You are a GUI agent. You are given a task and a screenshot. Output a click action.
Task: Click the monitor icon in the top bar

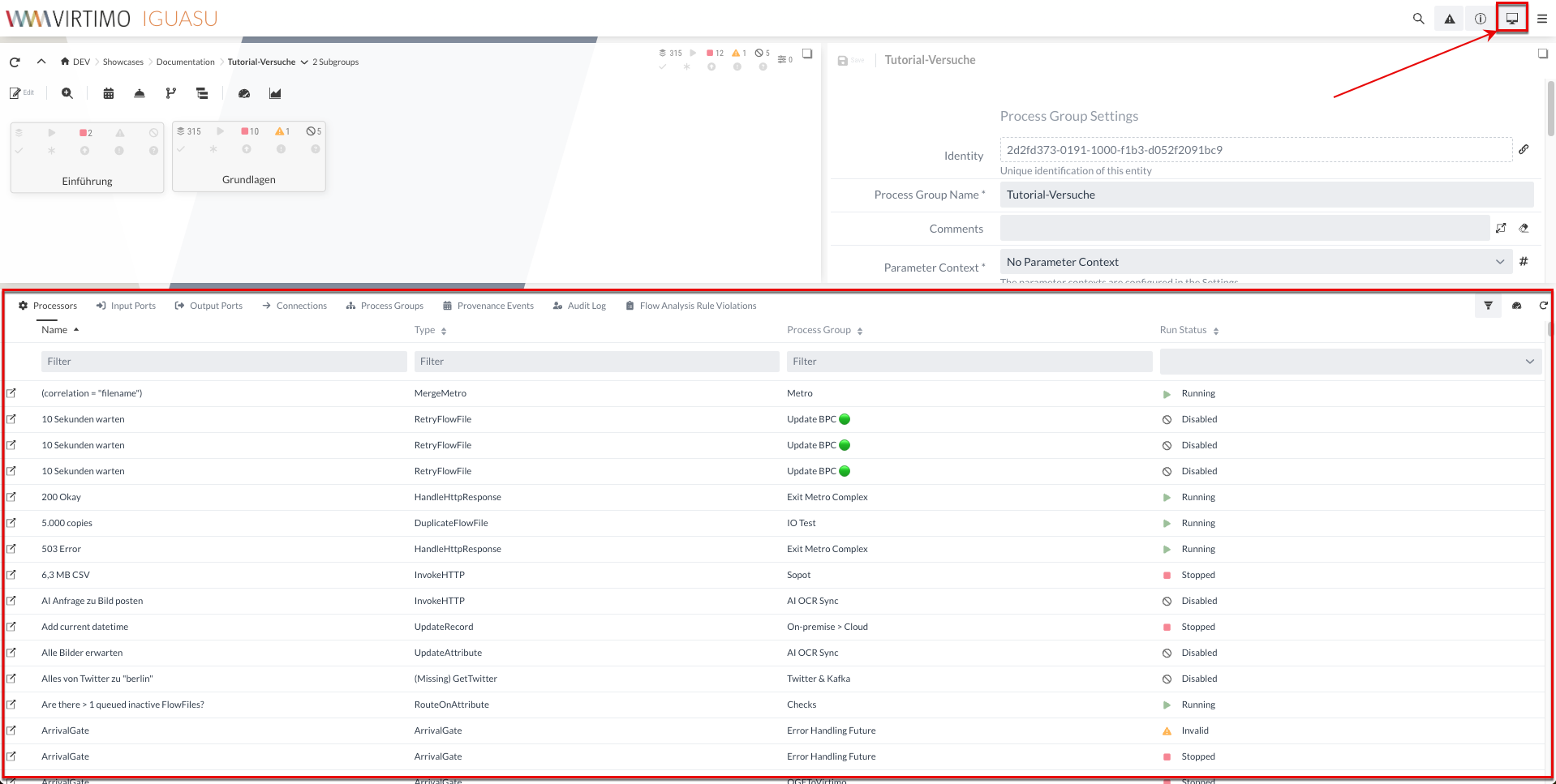1511,18
